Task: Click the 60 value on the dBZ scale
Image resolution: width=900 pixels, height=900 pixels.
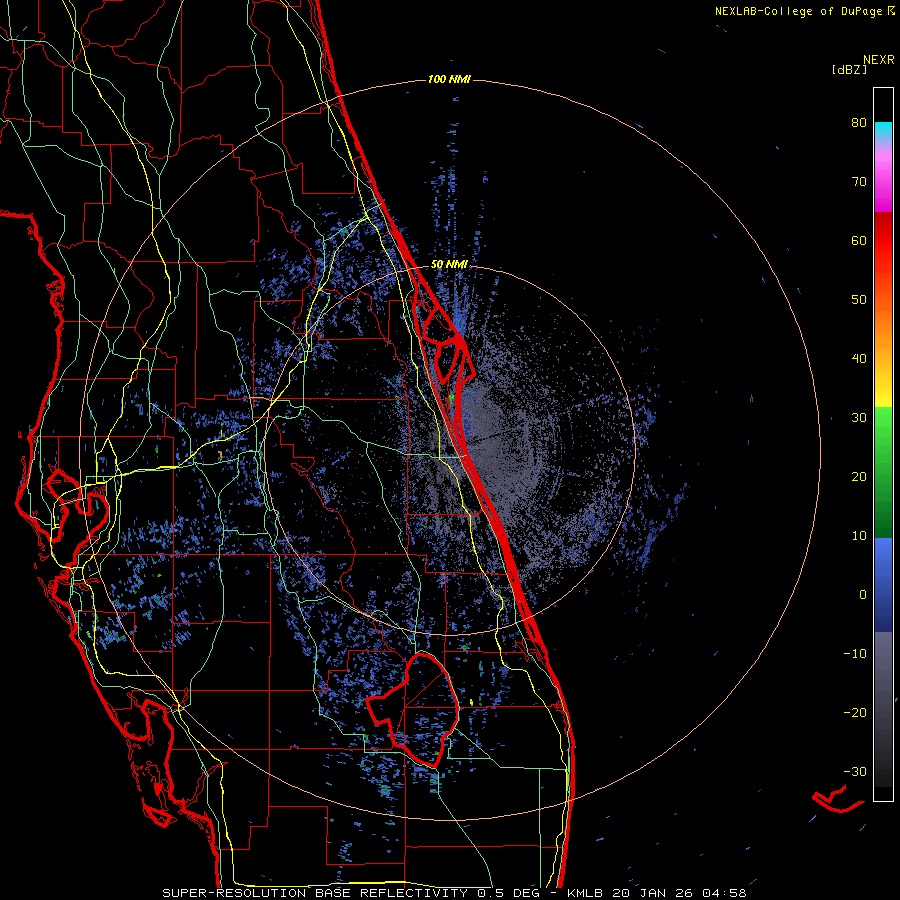Action: pos(859,240)
